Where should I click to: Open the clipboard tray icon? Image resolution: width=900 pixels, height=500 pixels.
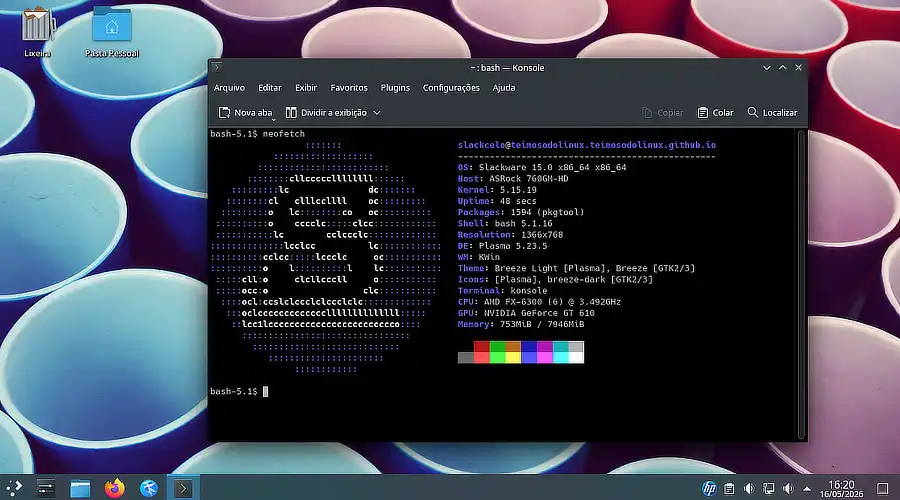[x=729, y=489]
